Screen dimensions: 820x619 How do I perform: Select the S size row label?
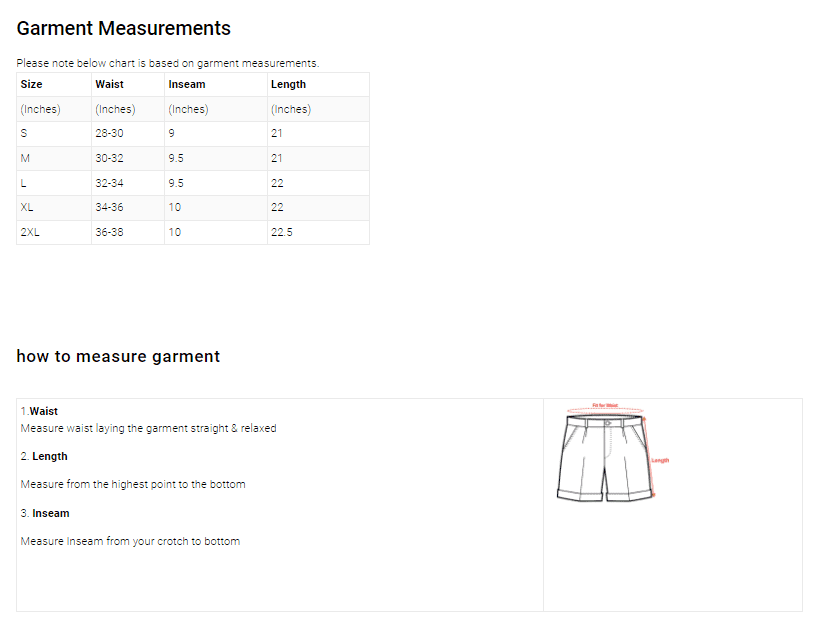24,133
